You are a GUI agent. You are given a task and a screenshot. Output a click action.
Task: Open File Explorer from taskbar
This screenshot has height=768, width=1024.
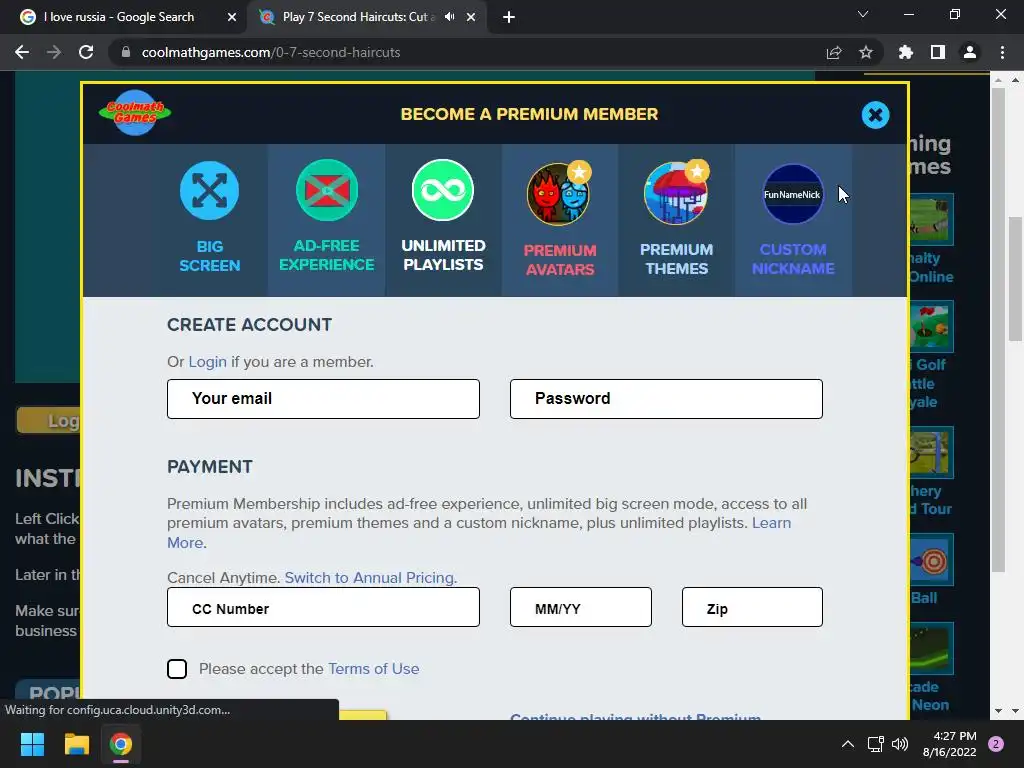click(x=76, y=744)
